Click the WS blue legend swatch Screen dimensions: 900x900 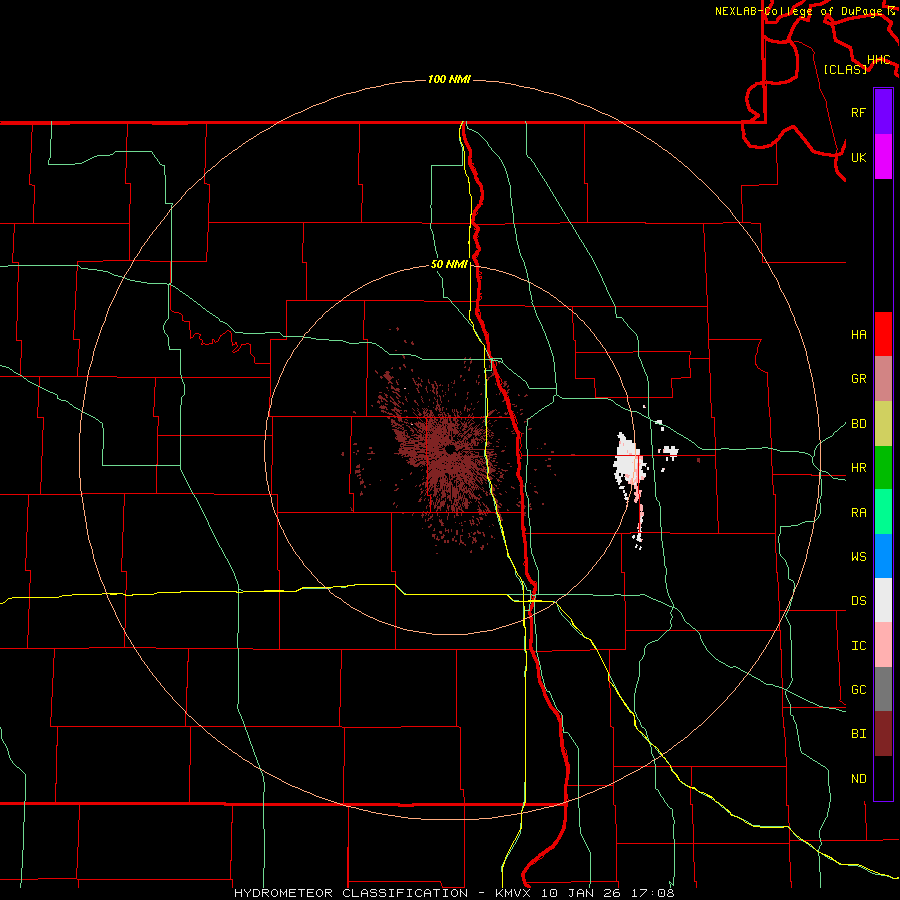[883, 556]
